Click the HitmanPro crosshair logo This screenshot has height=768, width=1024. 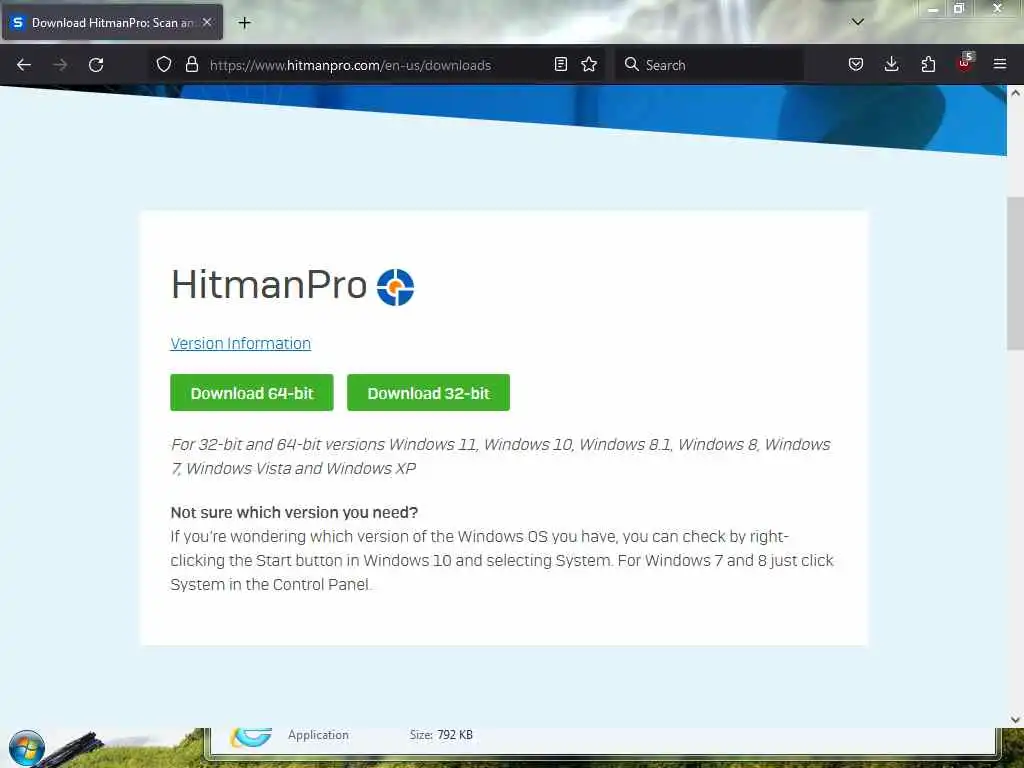click(395, 287)
